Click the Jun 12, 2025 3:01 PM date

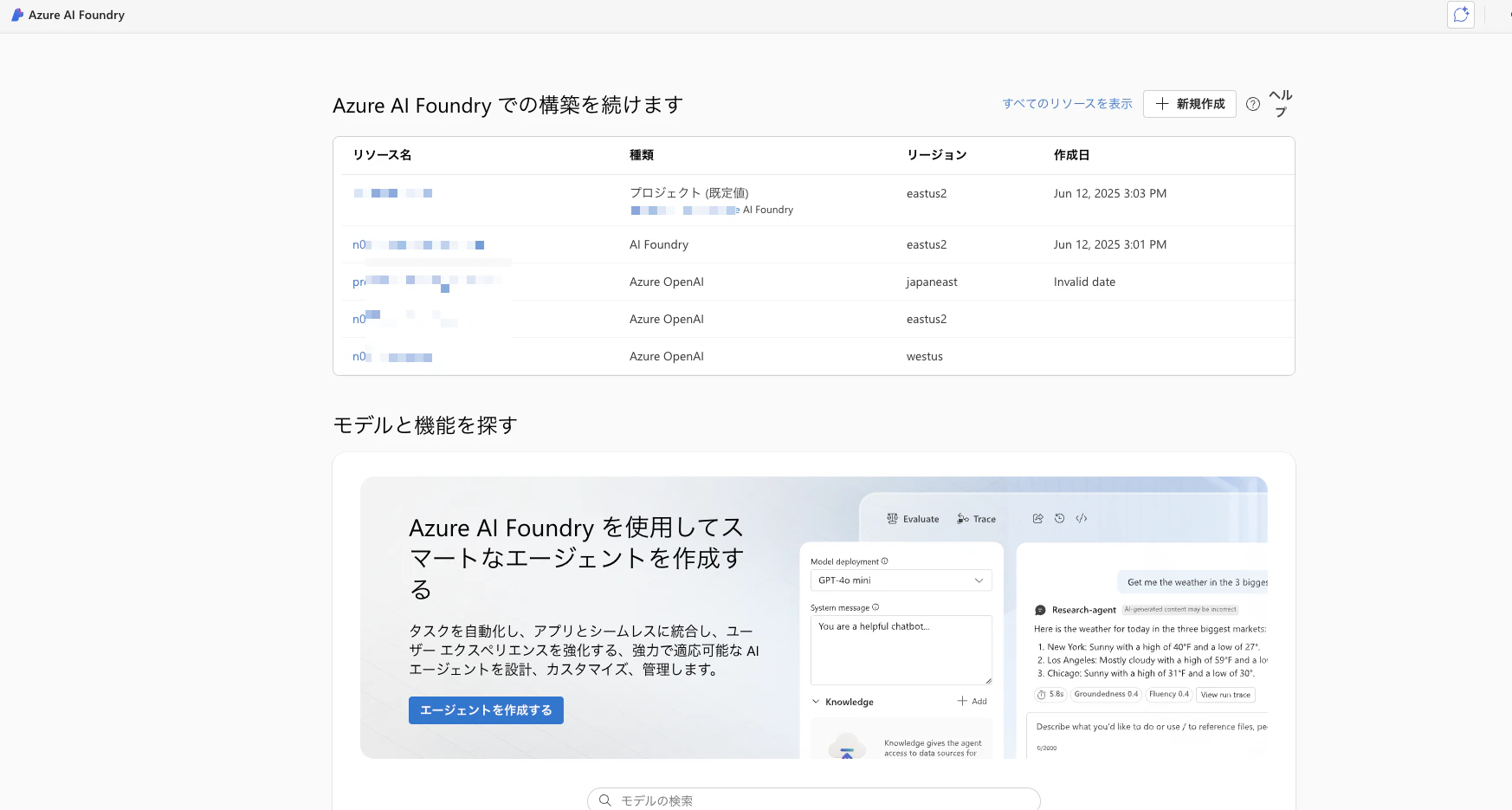point(1110,245)
